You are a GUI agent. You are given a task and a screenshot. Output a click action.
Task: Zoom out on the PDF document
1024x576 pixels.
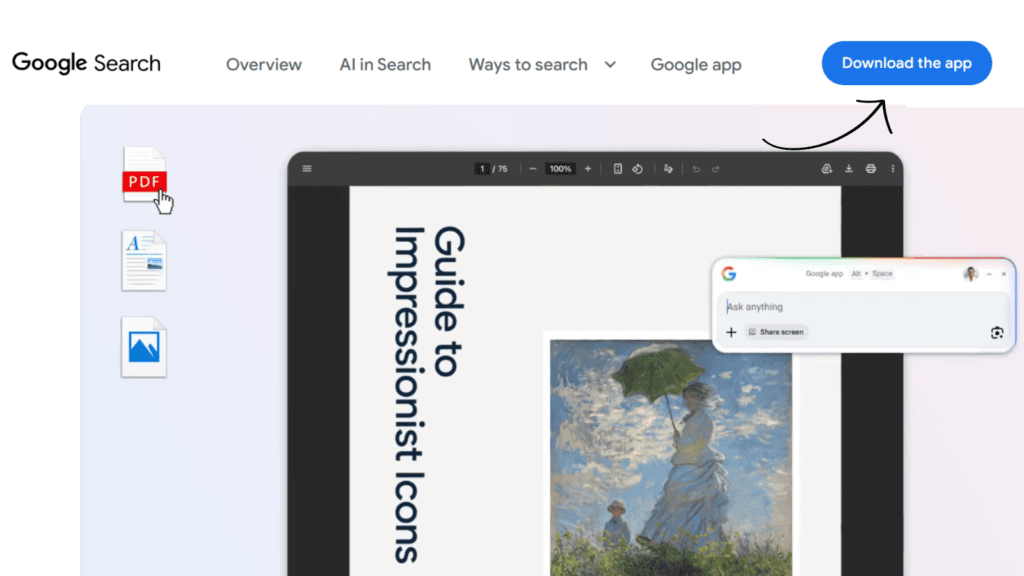click(532, 169)
